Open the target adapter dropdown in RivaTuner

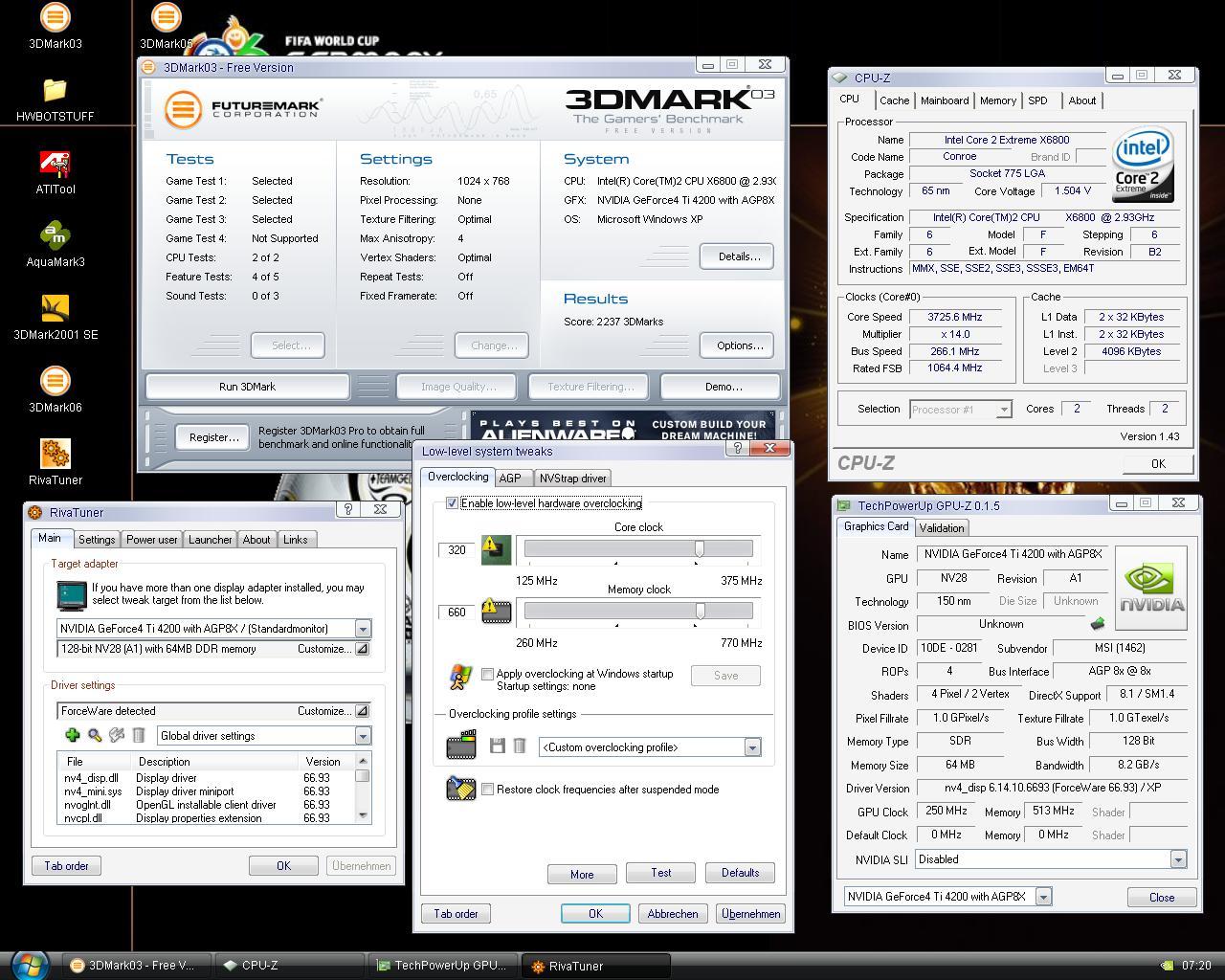[363, 629]
